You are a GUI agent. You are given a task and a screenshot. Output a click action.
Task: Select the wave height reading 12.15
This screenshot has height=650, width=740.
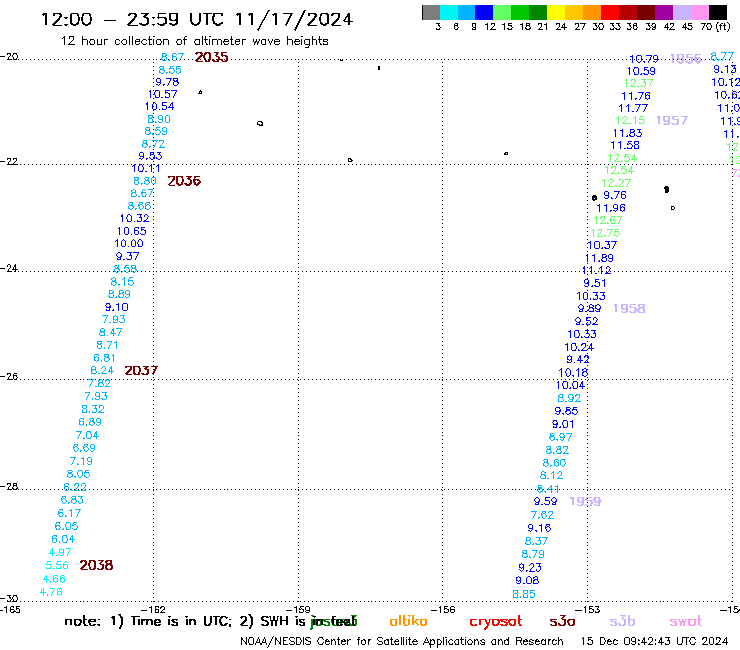tap(630, 120)
